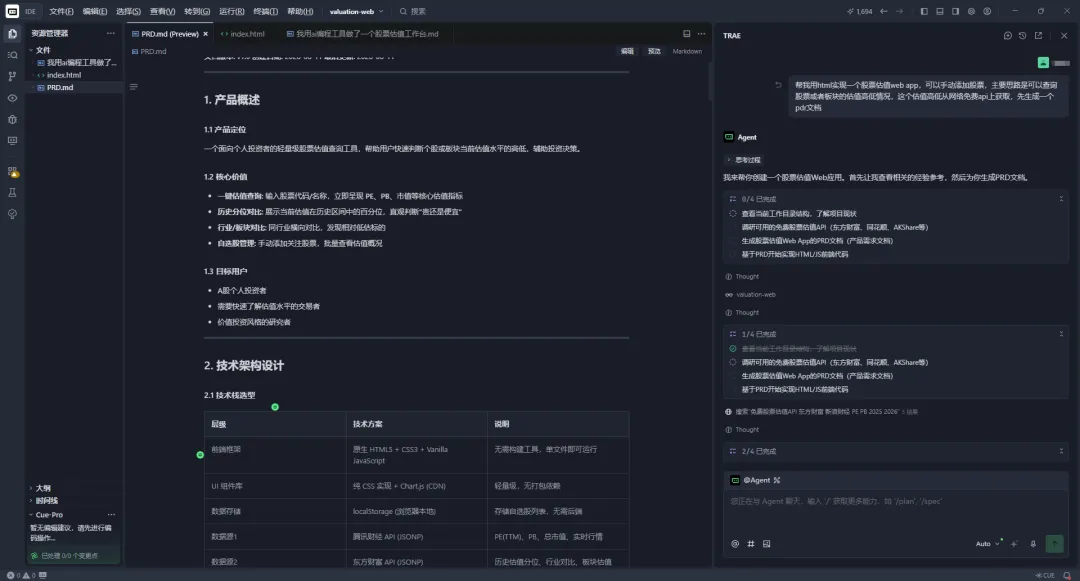The width and height of the screenshot is (1080, 581).
Task: Click the prompt optimize sparkle icon
Action: [1015, 544]
